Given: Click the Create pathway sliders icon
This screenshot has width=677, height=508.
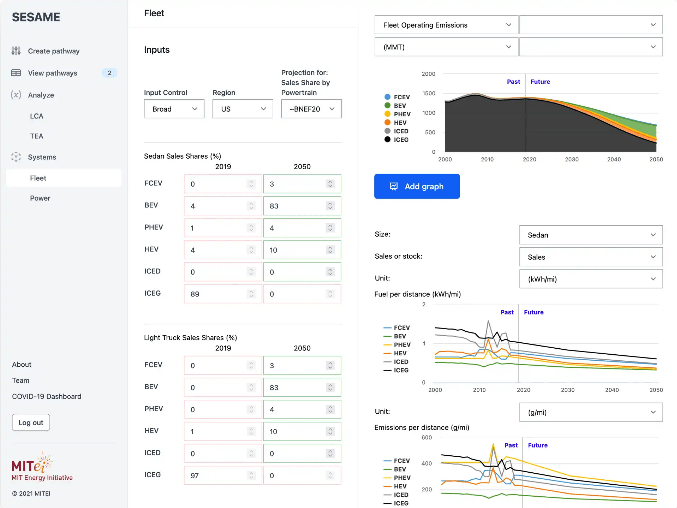Looking at the screenshot, I should tap(16, 51).
